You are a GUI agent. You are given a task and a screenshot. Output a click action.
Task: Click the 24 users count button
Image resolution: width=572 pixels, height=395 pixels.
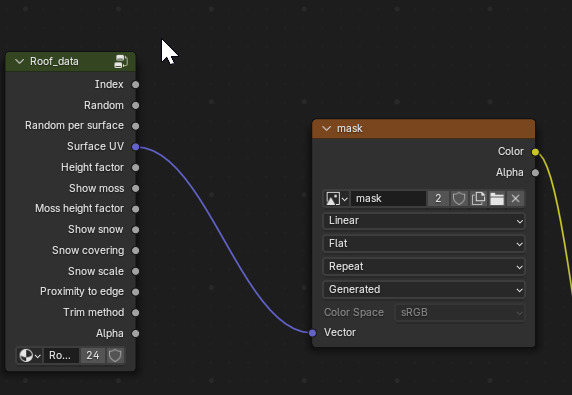pyautogui.click(x=93, y=356)
